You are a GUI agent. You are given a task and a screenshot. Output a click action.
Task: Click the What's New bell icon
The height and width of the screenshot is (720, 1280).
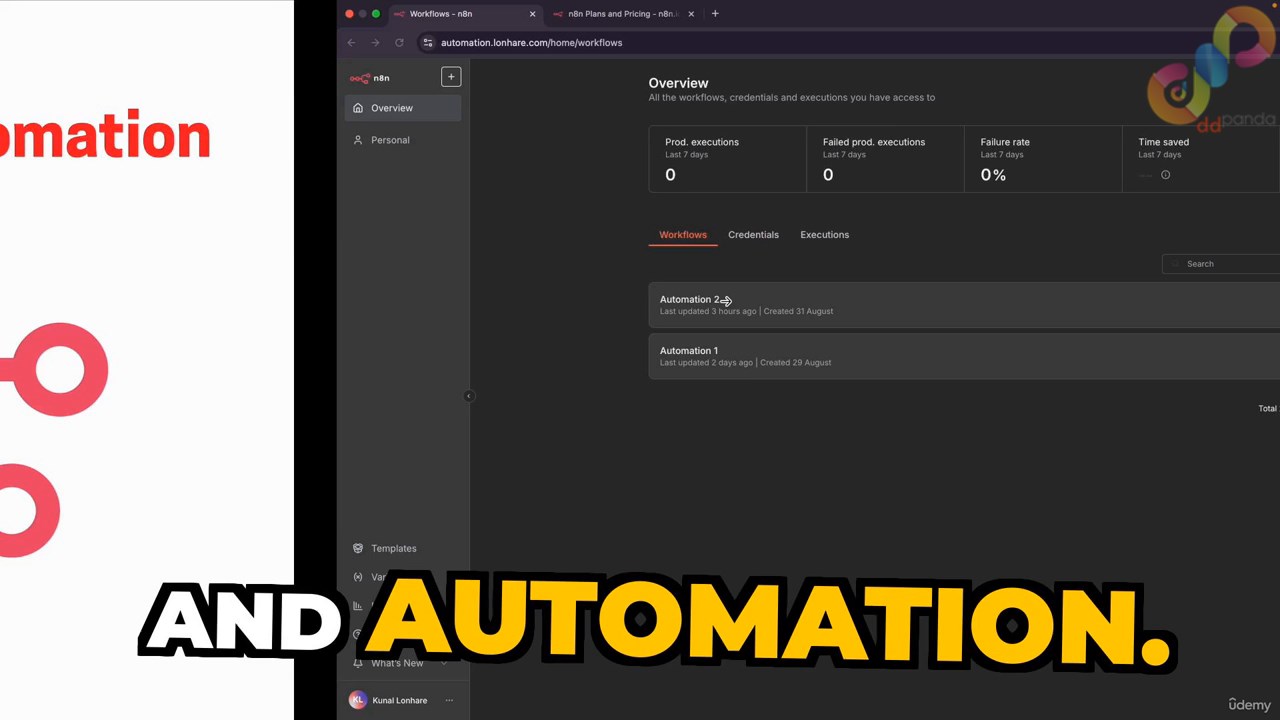358,663
